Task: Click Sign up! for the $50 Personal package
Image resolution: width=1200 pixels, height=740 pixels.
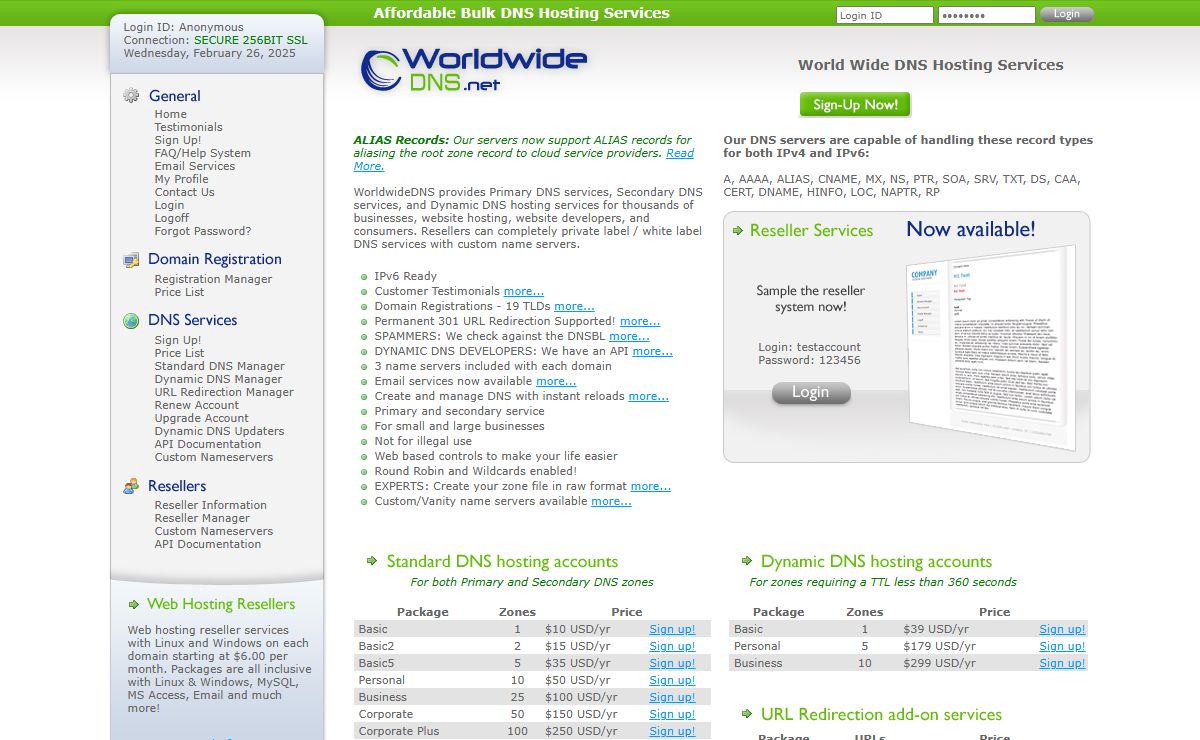Action: (672, 680)
